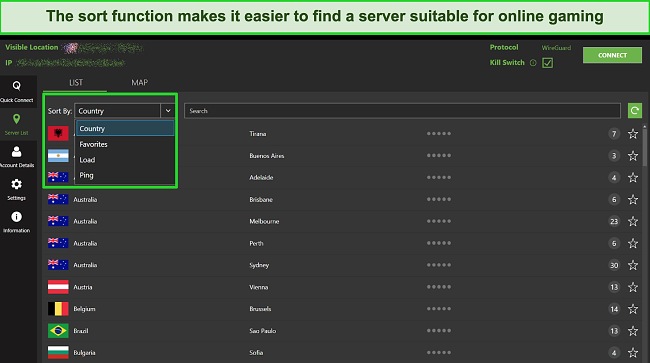Favorite the Sofia server star
The width and height of the screenshot is (650, 363).
tap(633, 353)
